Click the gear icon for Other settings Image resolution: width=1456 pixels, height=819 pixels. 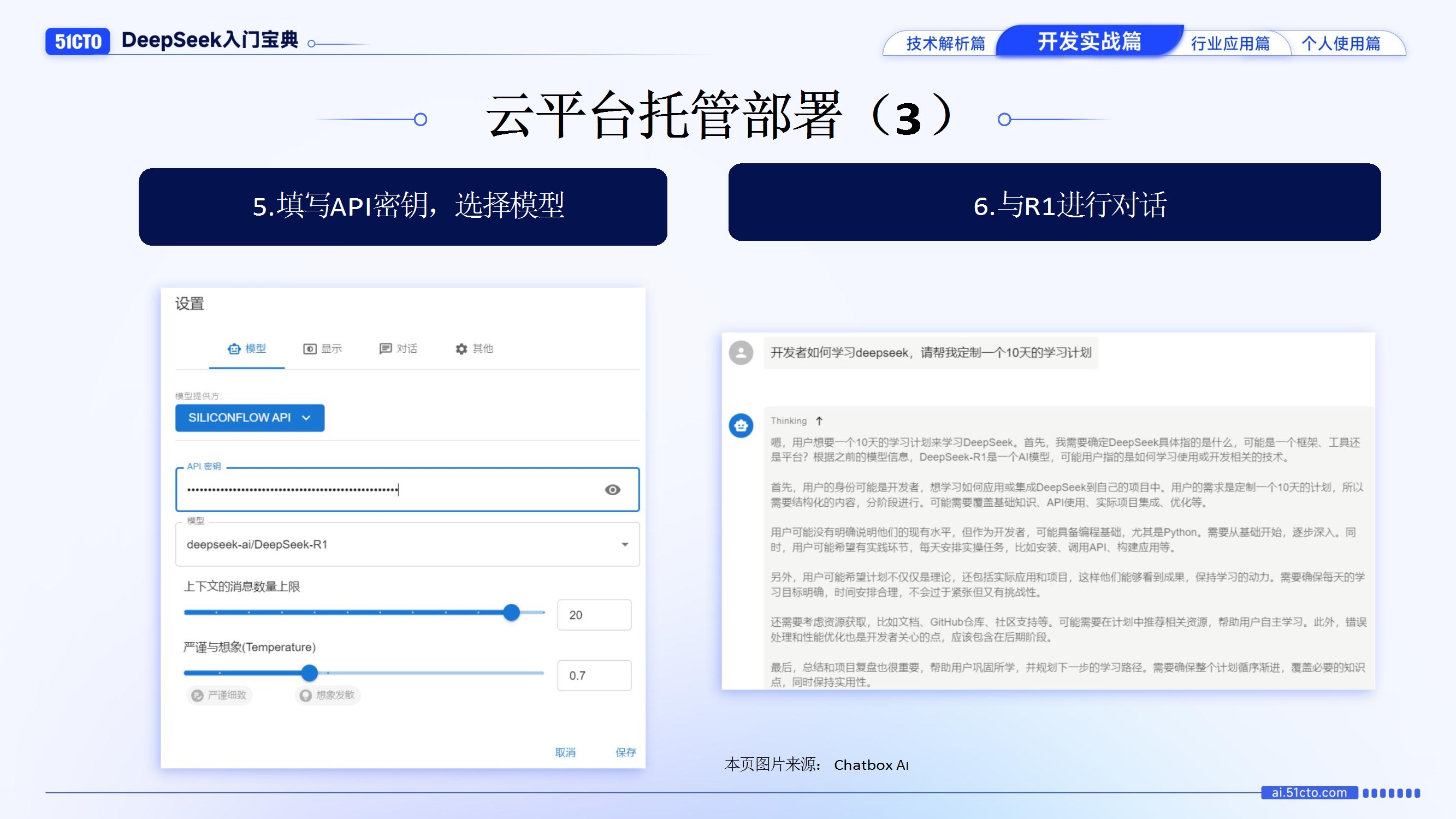[461, 349]
